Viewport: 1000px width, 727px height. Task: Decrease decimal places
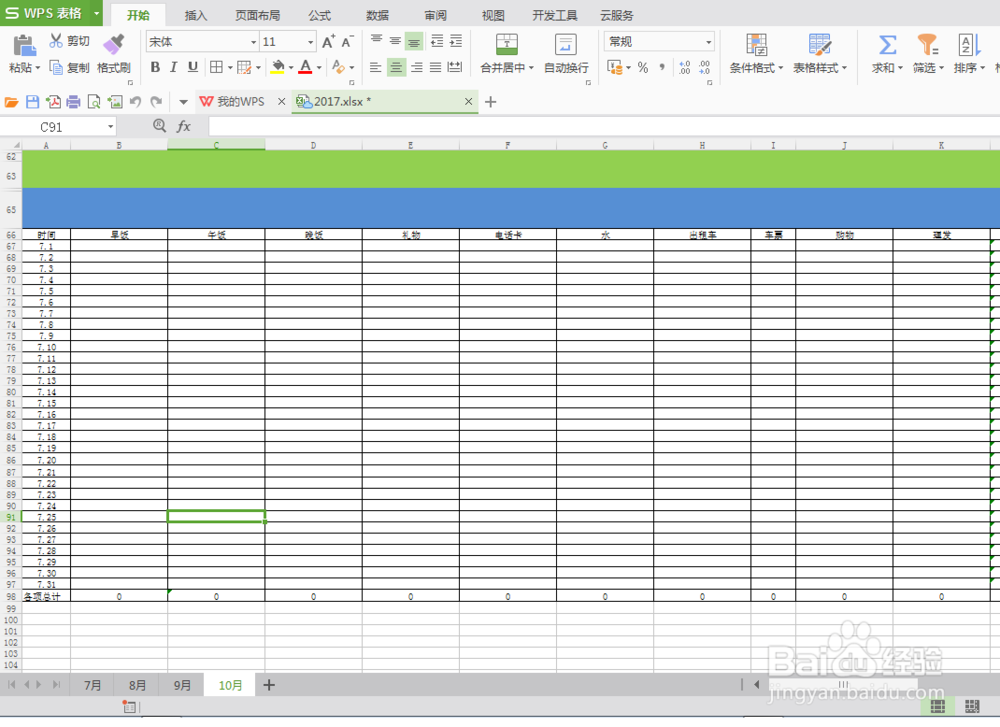[x=705, y=68]
